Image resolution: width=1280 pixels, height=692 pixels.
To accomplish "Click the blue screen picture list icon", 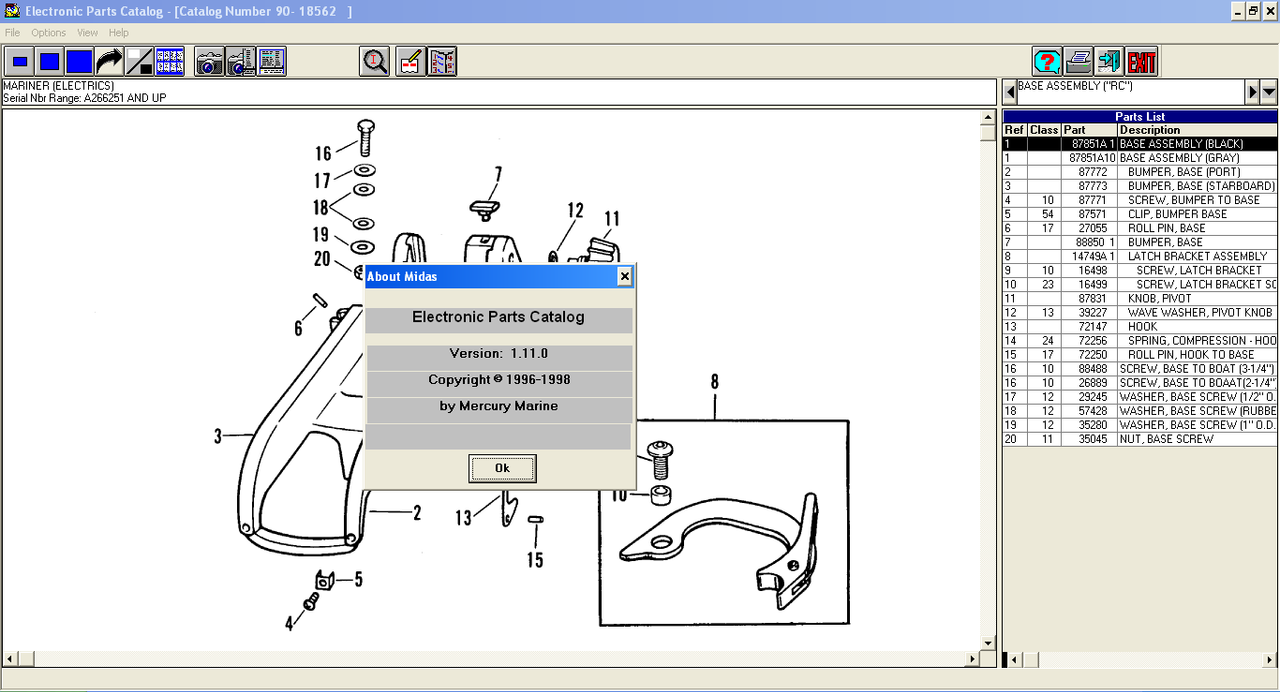I will point(272,62).
